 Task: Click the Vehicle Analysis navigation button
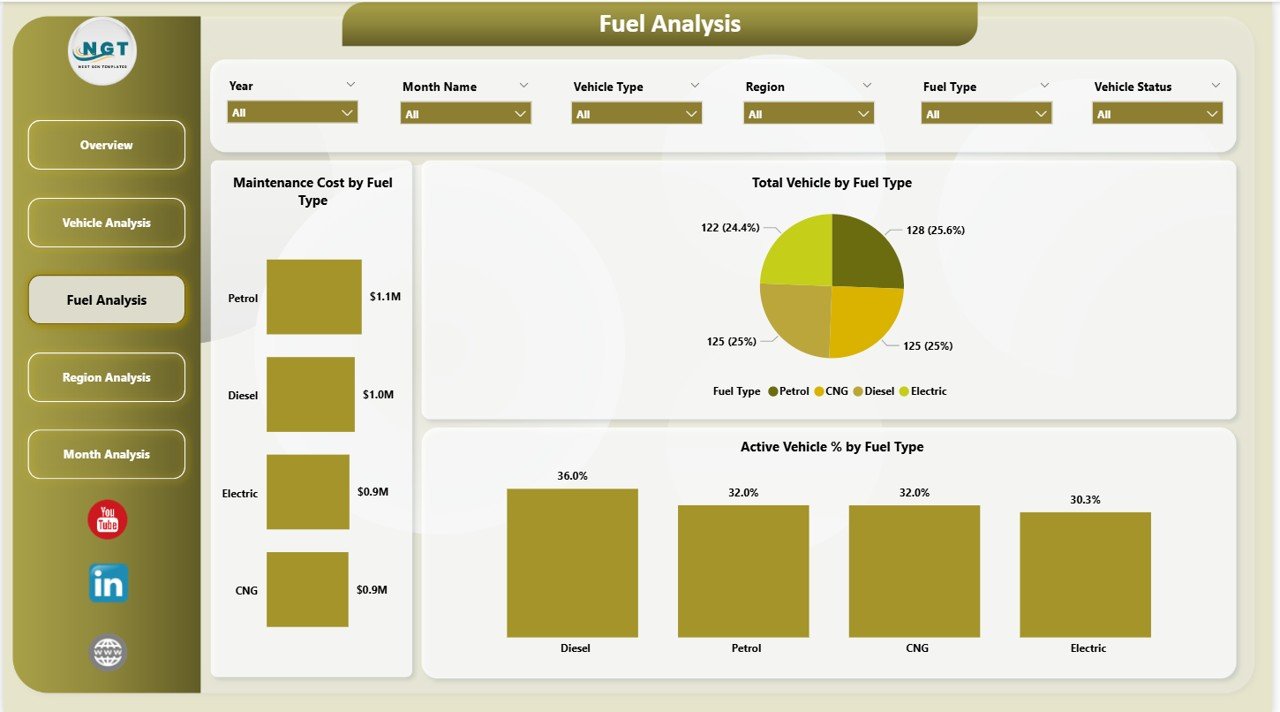(106, 222)
